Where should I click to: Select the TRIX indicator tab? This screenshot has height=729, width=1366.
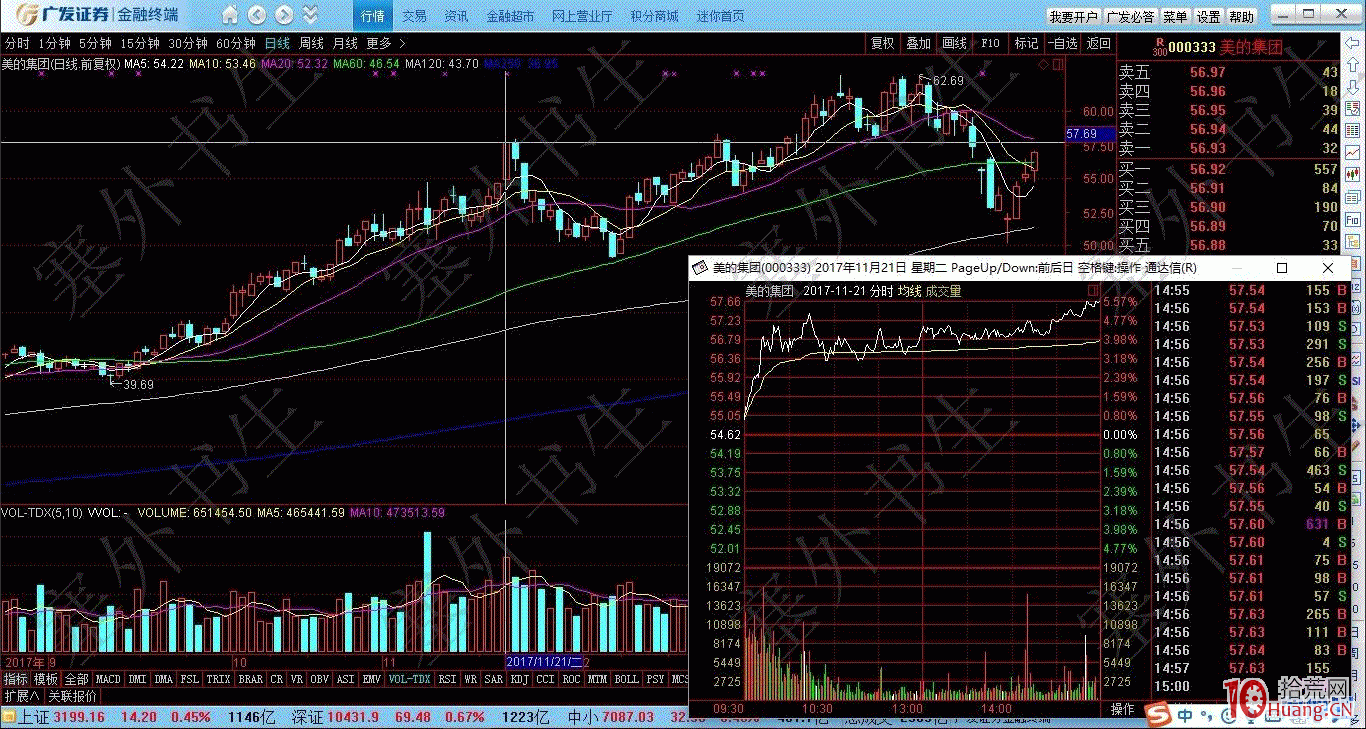(x=218, y=679)
